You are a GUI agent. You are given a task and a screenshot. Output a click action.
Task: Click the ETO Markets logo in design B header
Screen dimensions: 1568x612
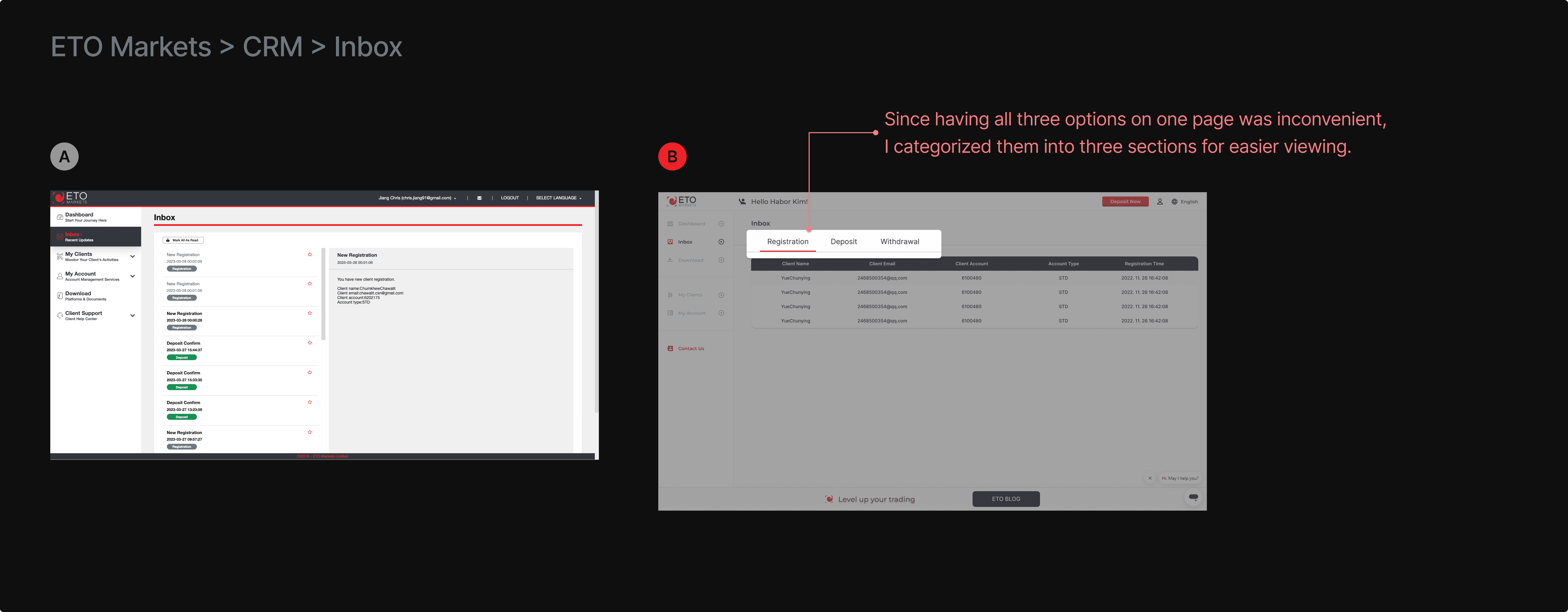681,201
